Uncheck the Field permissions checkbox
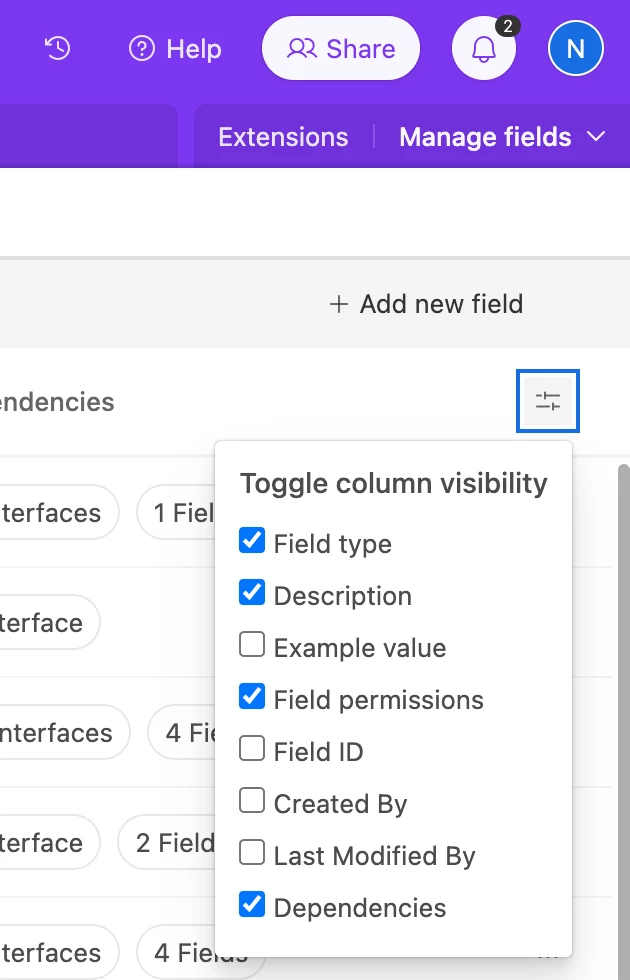630x980 pixels. (x=252, y=697)
